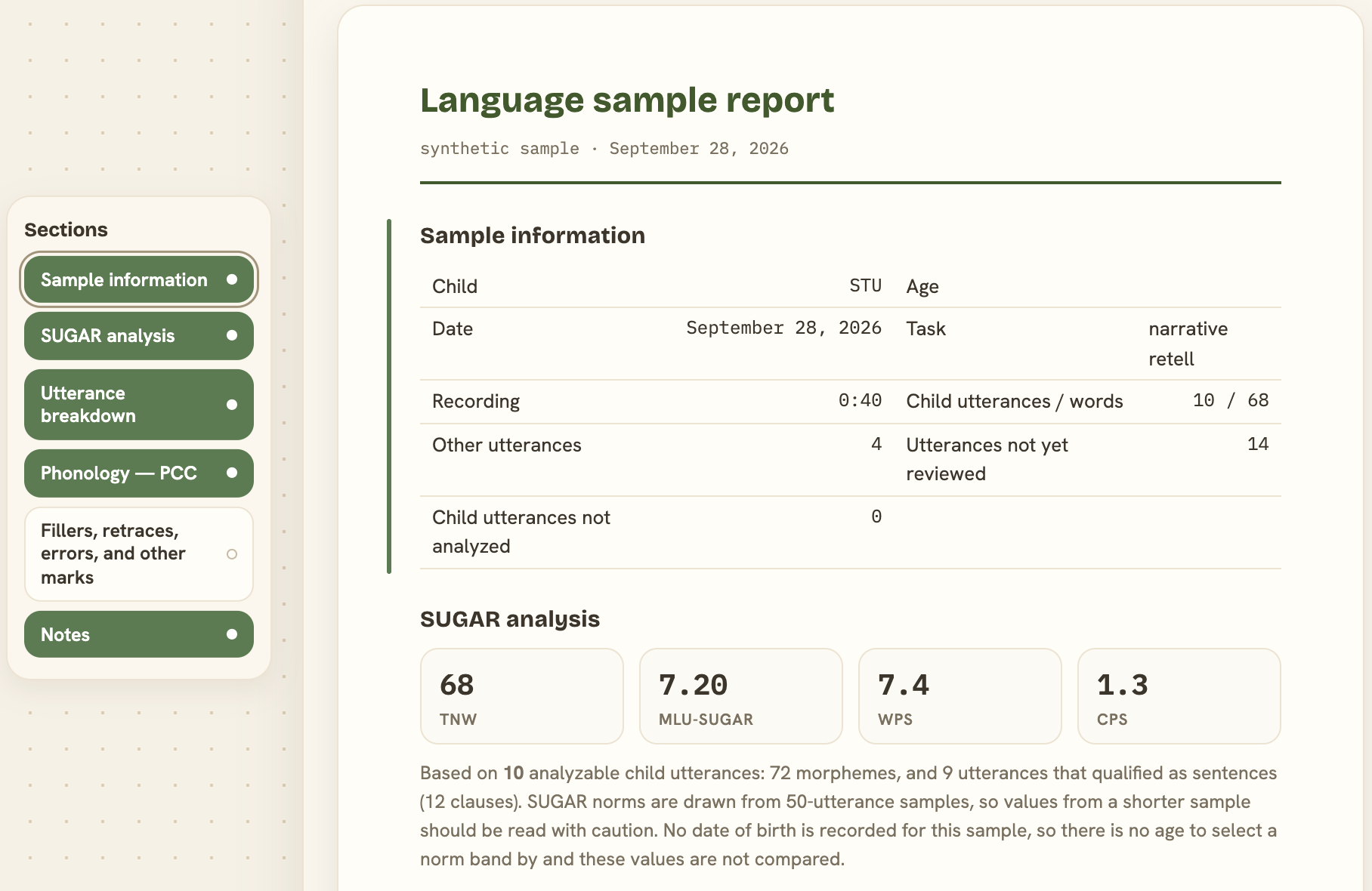Toggle the Notes section
Screen dimensions: 1372x891
coord(139,634)
